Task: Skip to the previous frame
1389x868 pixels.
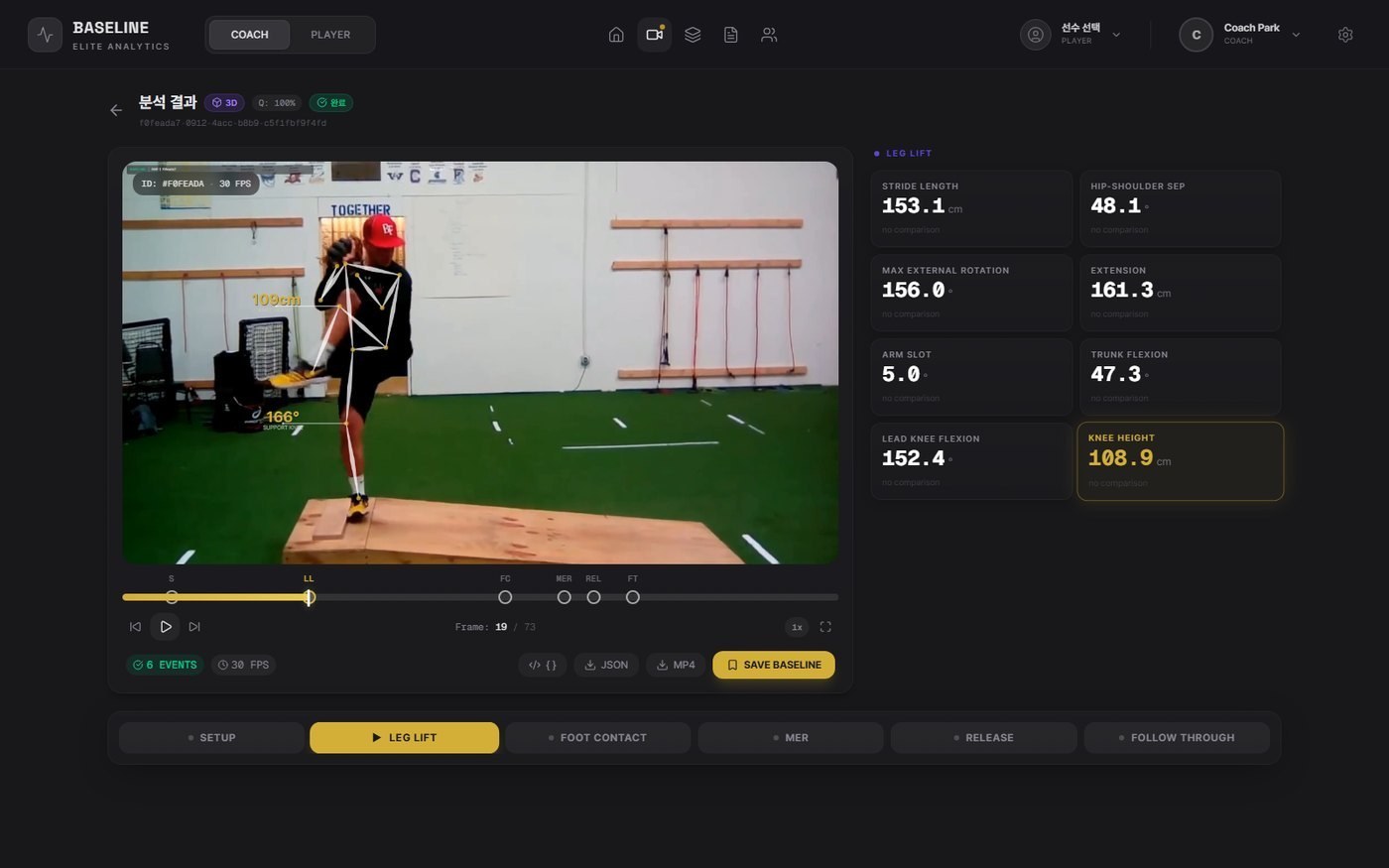Action: coord(135,627)
